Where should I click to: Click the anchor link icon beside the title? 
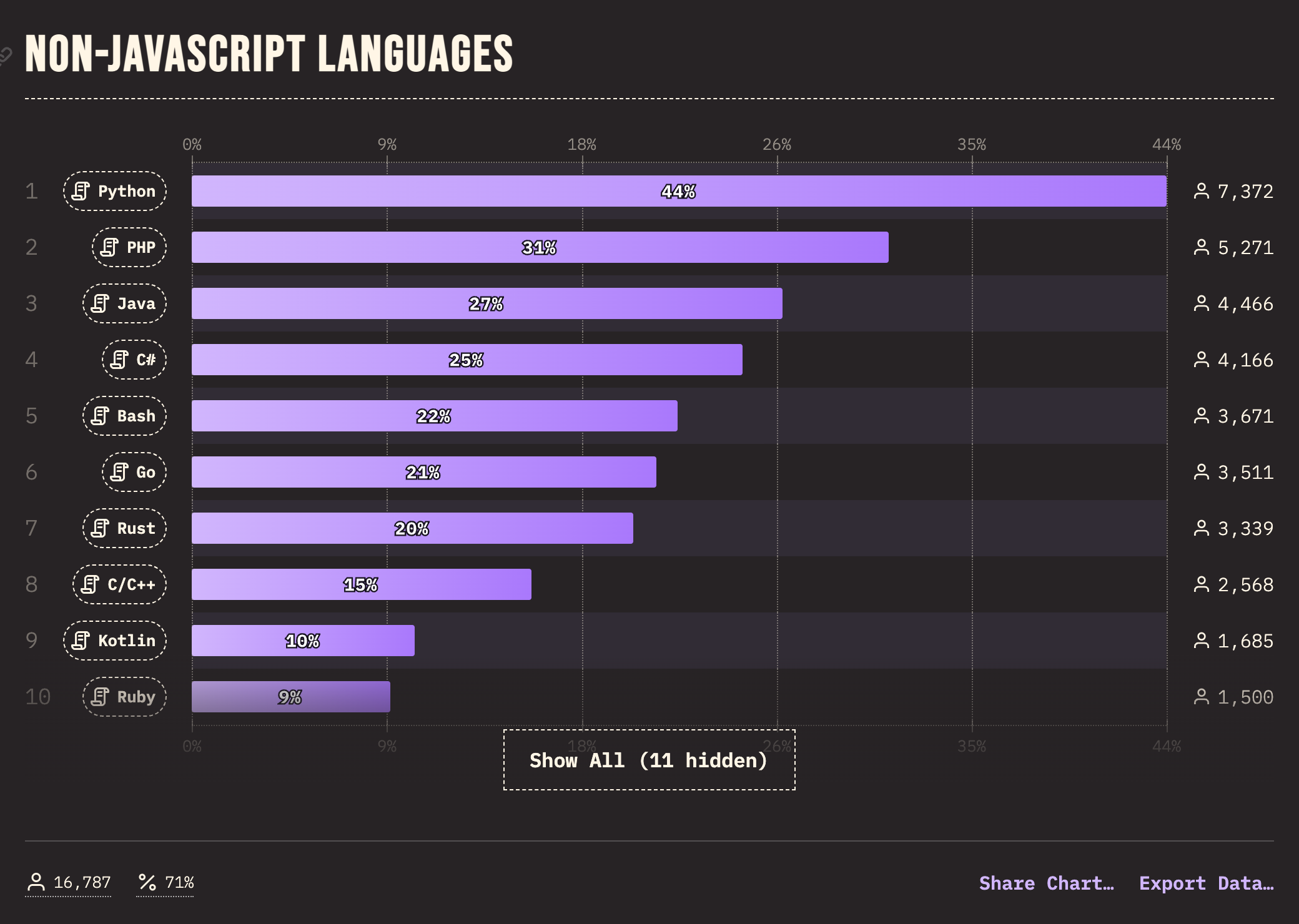click(x=5, y=56)
